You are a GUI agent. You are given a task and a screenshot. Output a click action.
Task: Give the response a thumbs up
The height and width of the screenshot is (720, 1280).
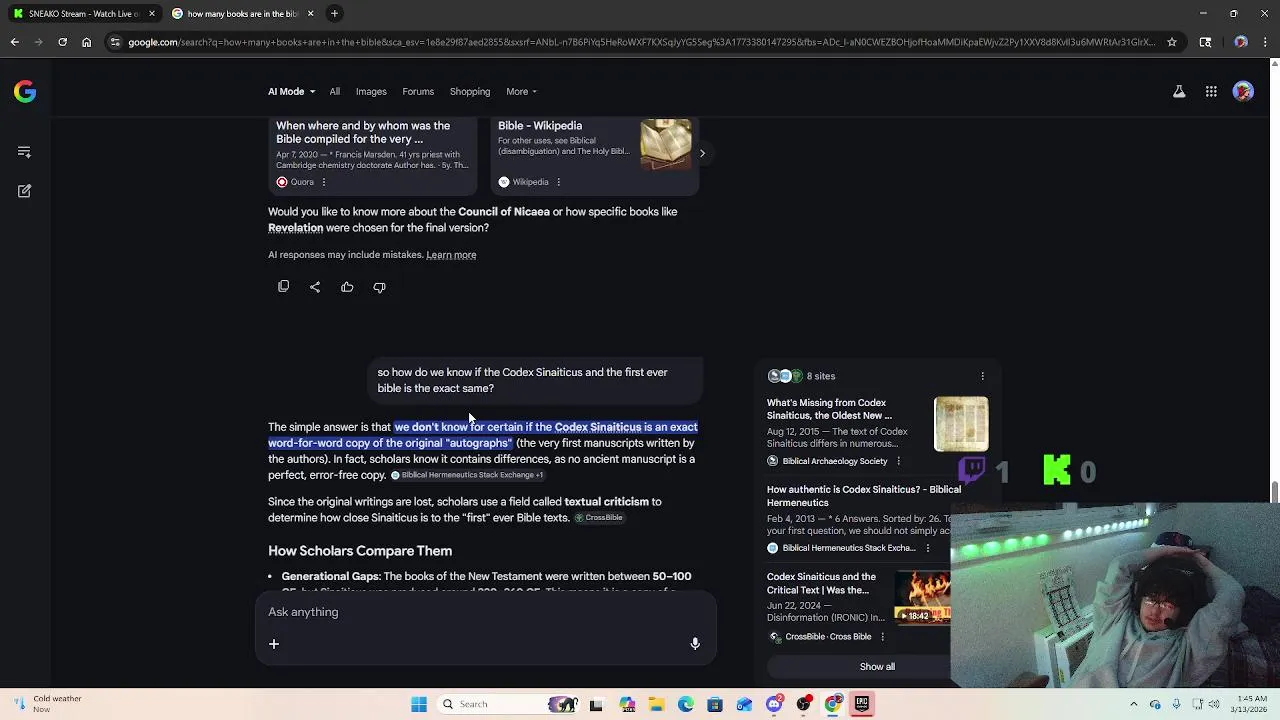[347, 287]
